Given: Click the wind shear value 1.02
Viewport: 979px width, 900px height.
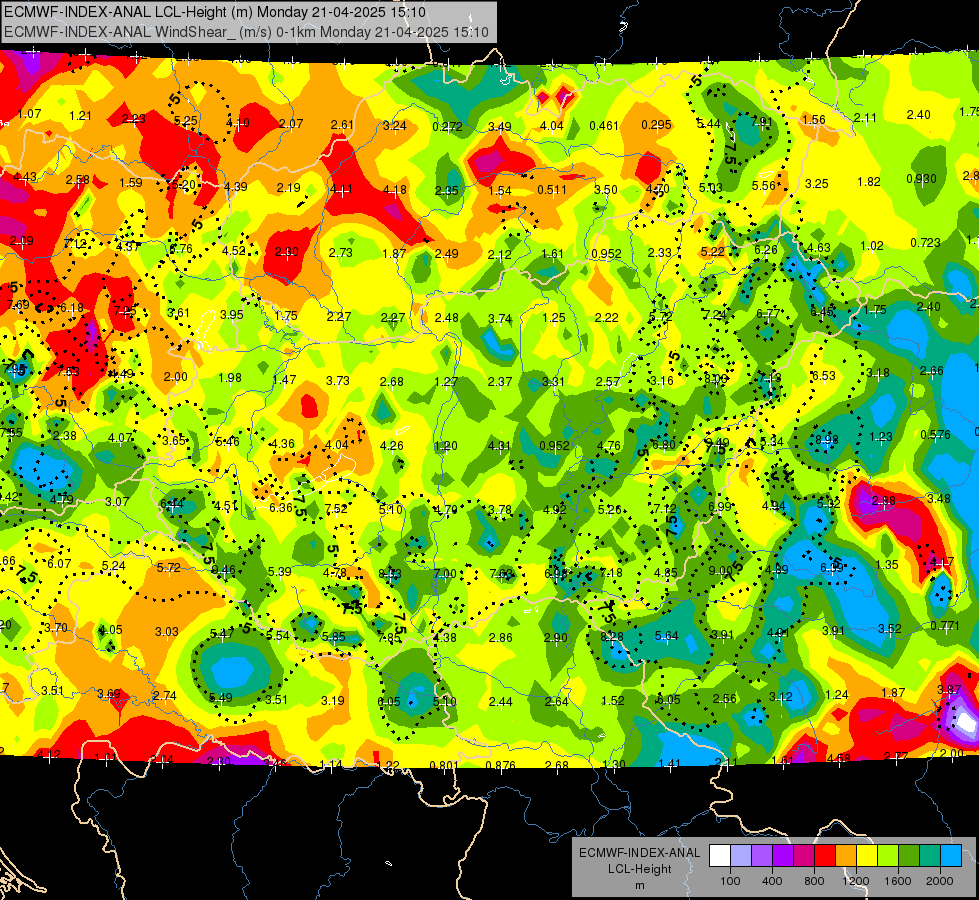Looking at the screenshot, I should (872, 245).
